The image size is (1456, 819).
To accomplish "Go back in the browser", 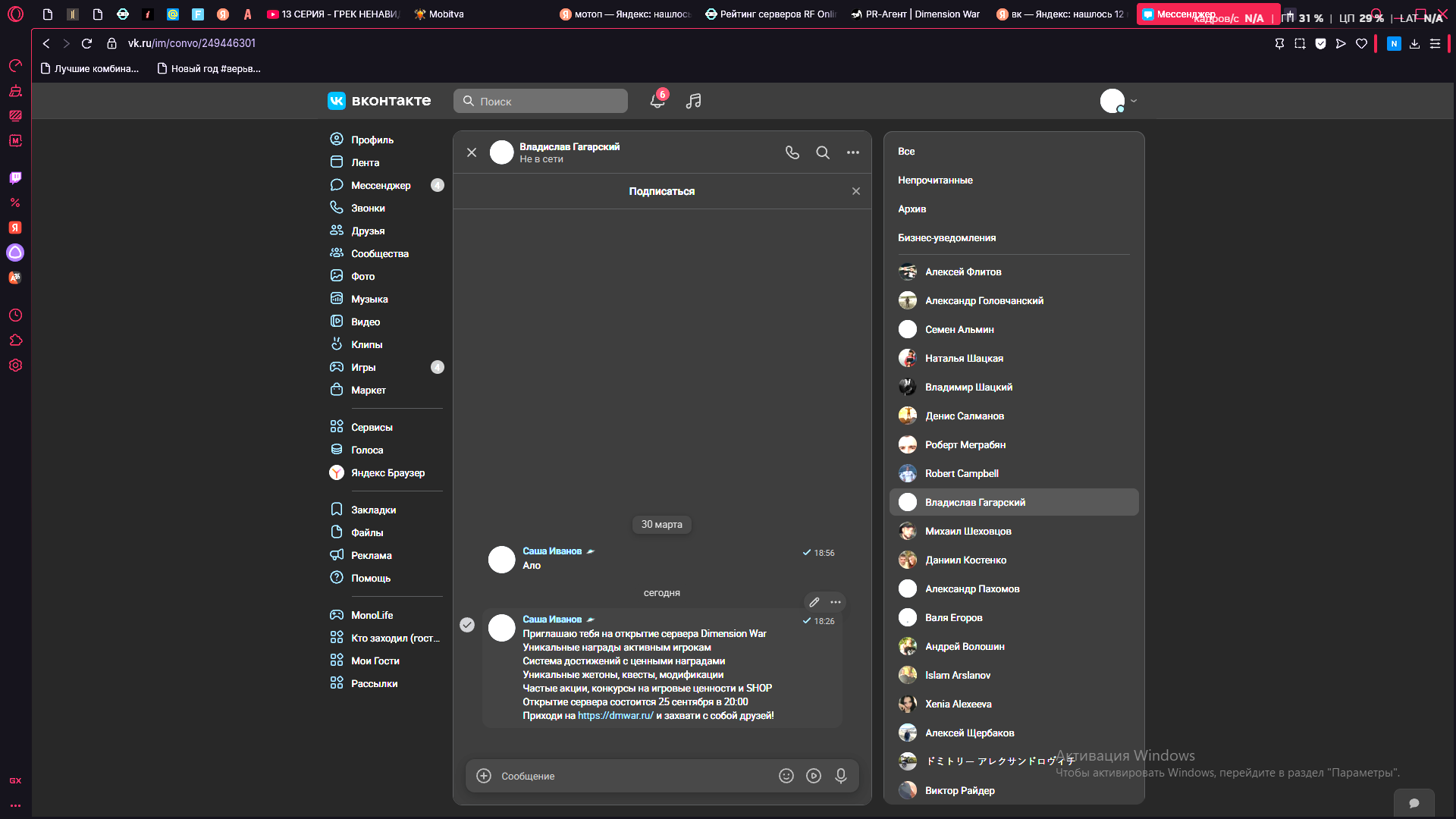I will coord(46,43).
